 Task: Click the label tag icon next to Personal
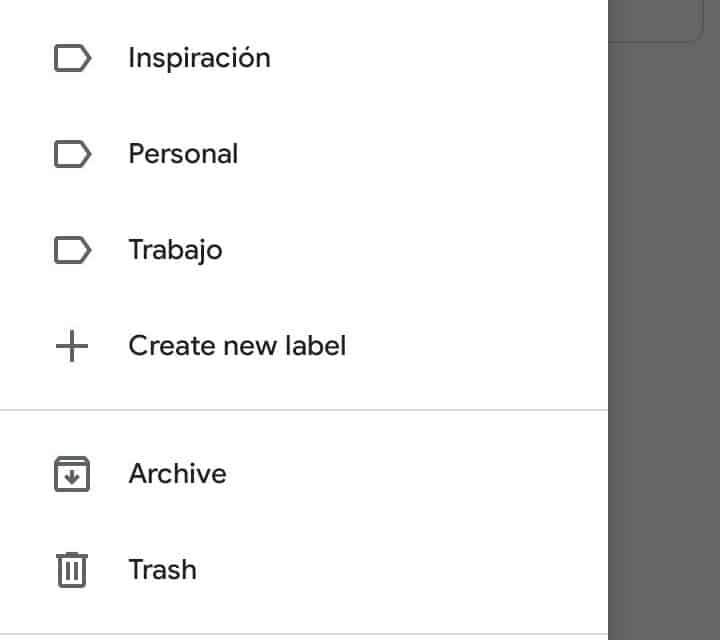tap(71, 154)
